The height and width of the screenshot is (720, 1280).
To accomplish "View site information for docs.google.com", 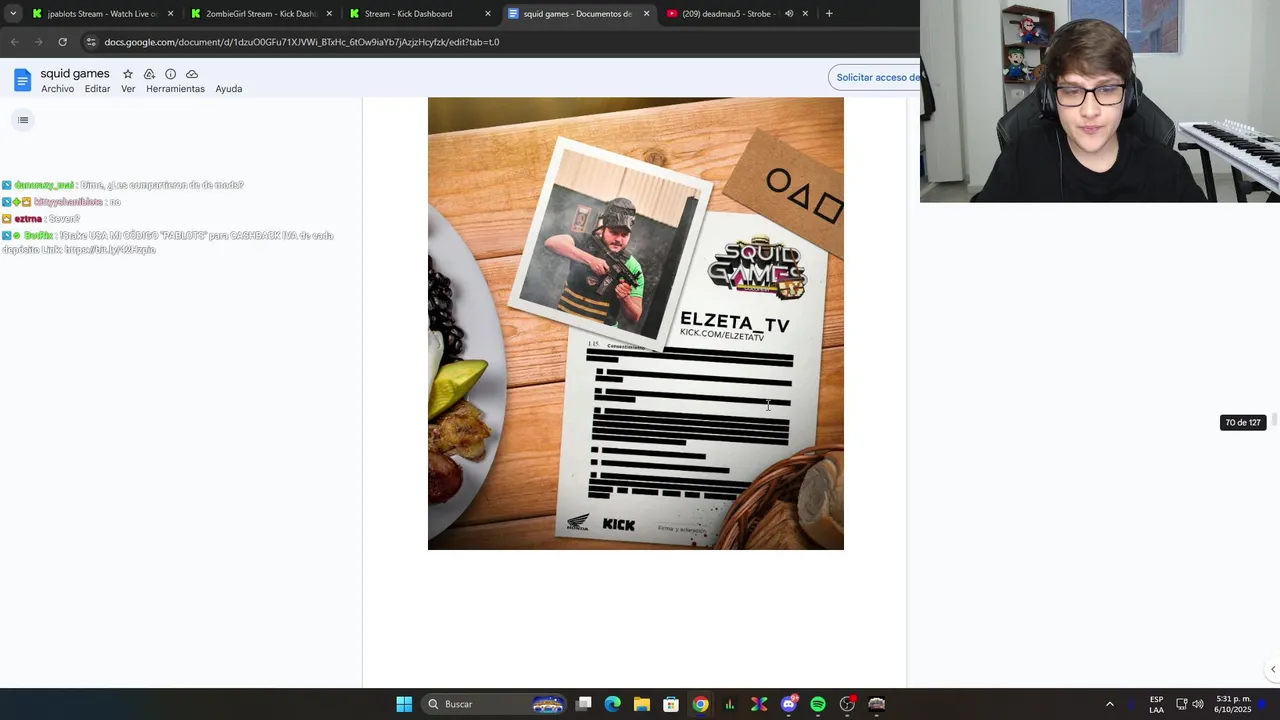I will [91, 42].
